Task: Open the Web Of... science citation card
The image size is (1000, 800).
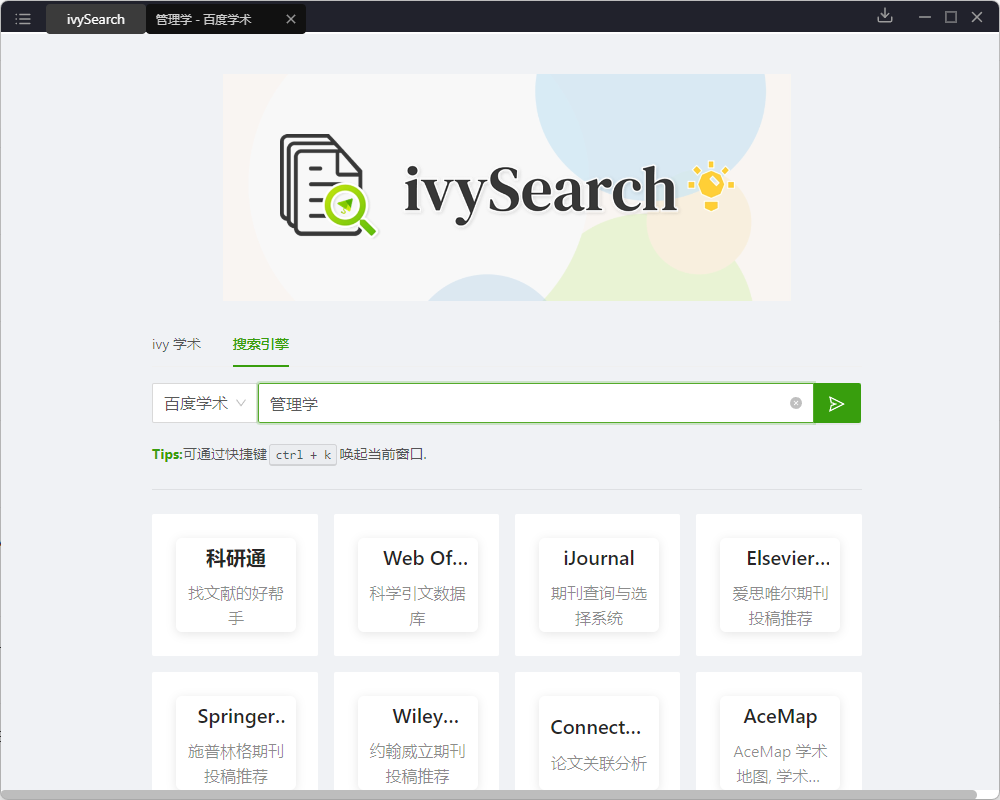Action: point(416,585)
